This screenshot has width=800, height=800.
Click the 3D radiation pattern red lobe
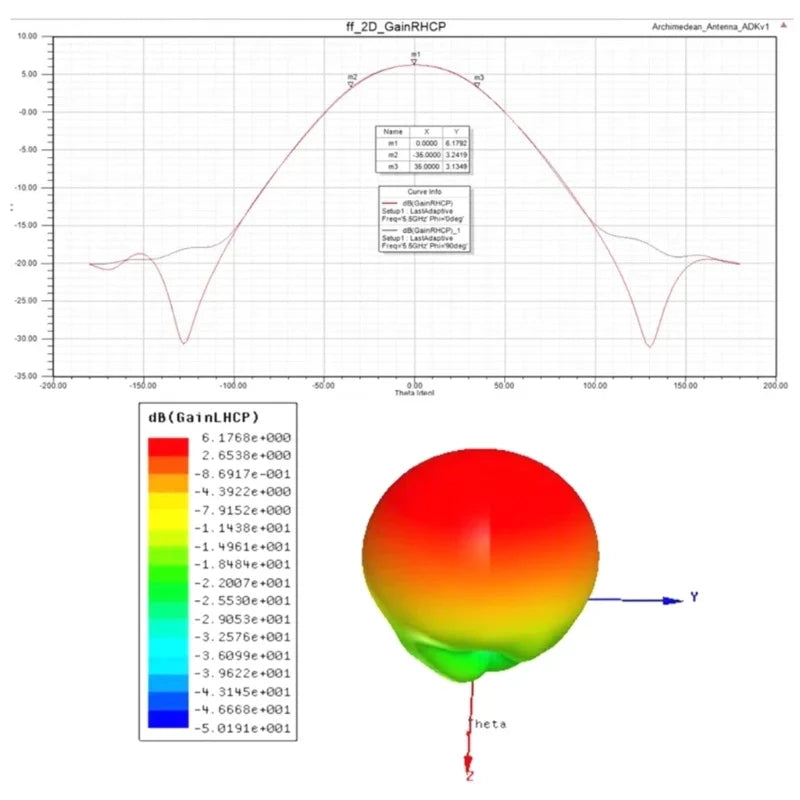480,510
